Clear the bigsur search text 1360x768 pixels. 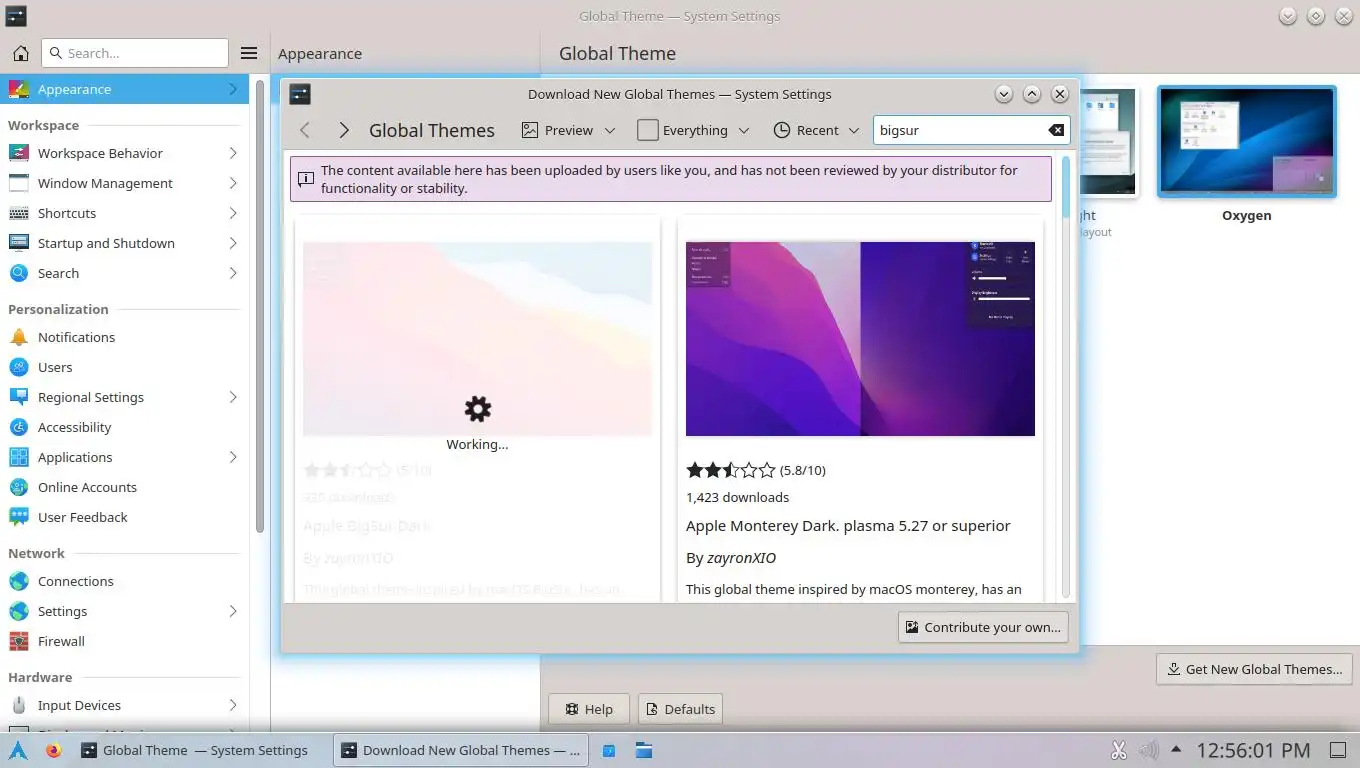(1056, 130)
